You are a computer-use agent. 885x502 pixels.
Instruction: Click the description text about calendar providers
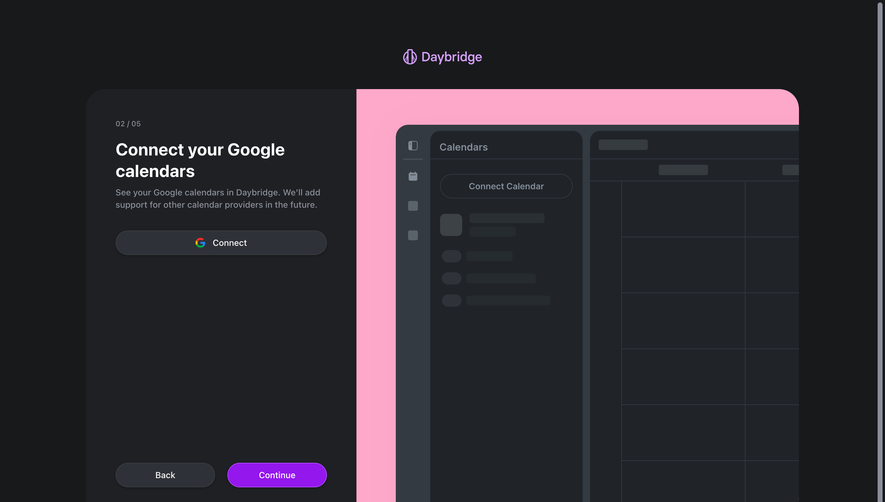pos(218,199)
